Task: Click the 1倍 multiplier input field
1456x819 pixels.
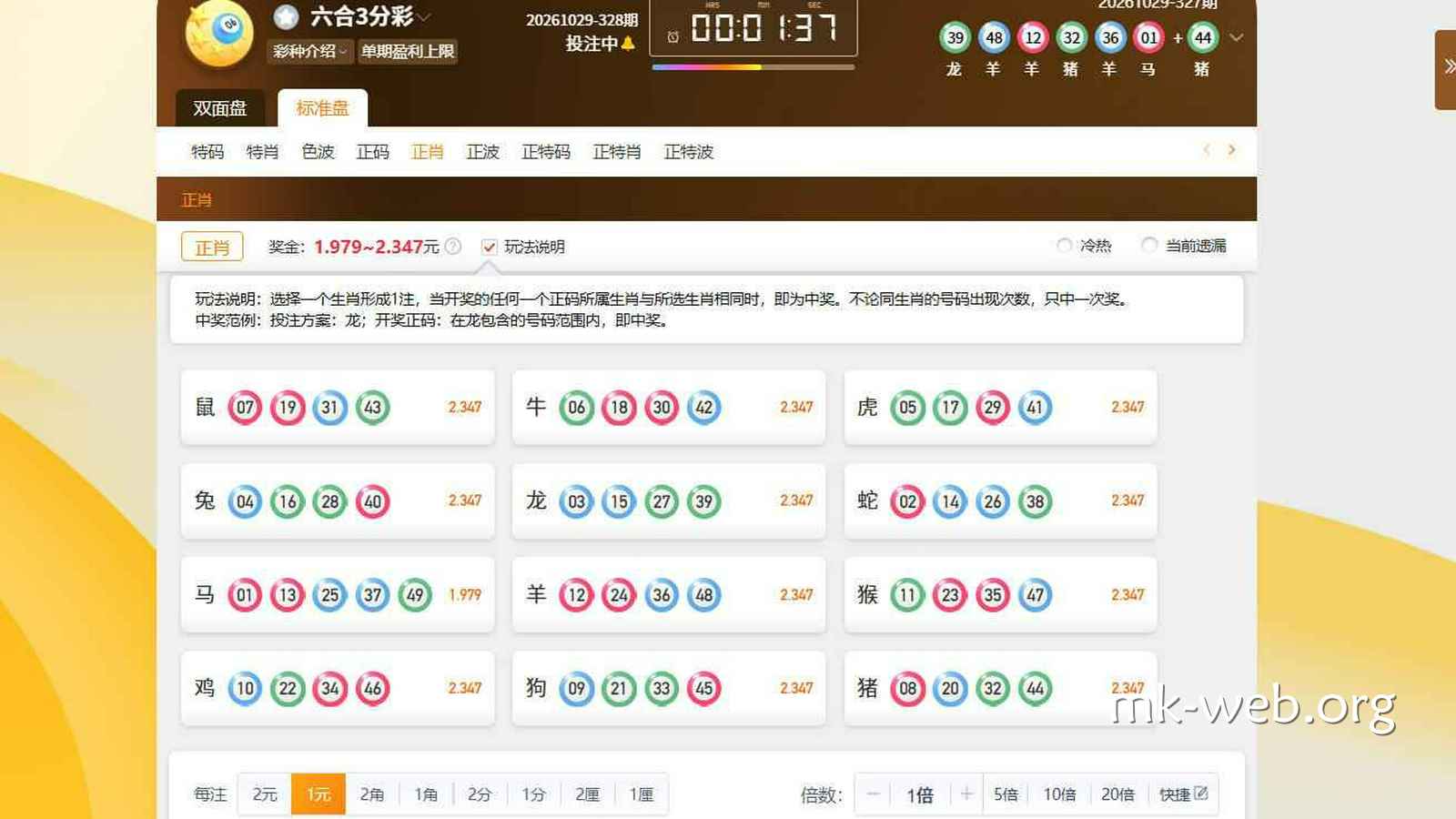Action: click(920, 794)
